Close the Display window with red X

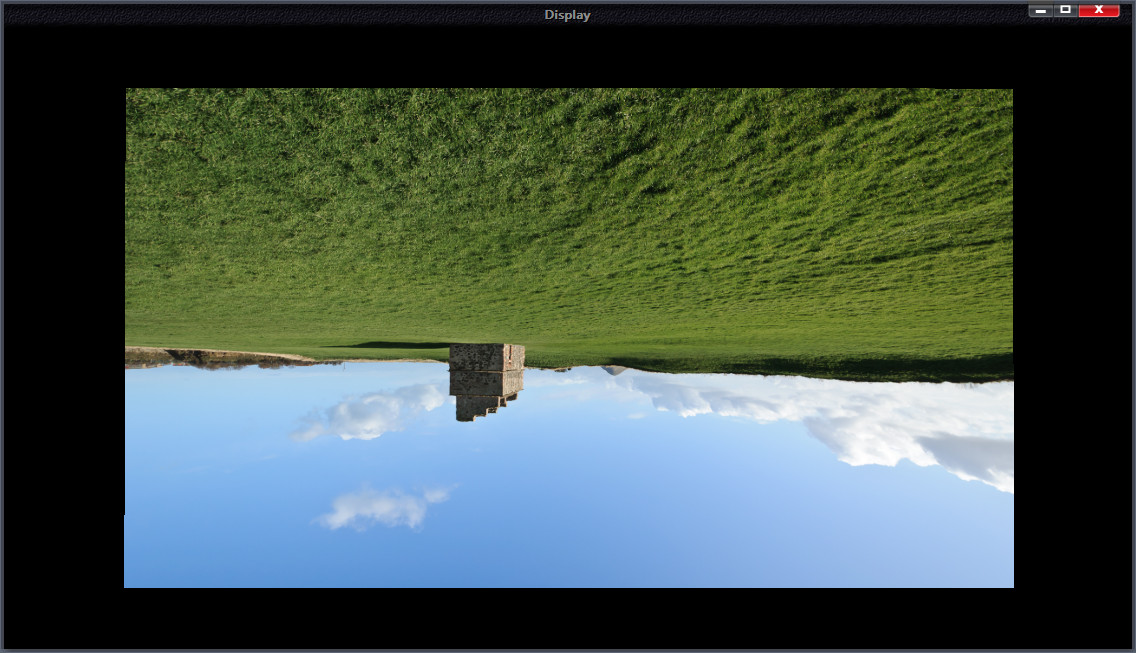pyautogui.click(x=1099, y=10)
